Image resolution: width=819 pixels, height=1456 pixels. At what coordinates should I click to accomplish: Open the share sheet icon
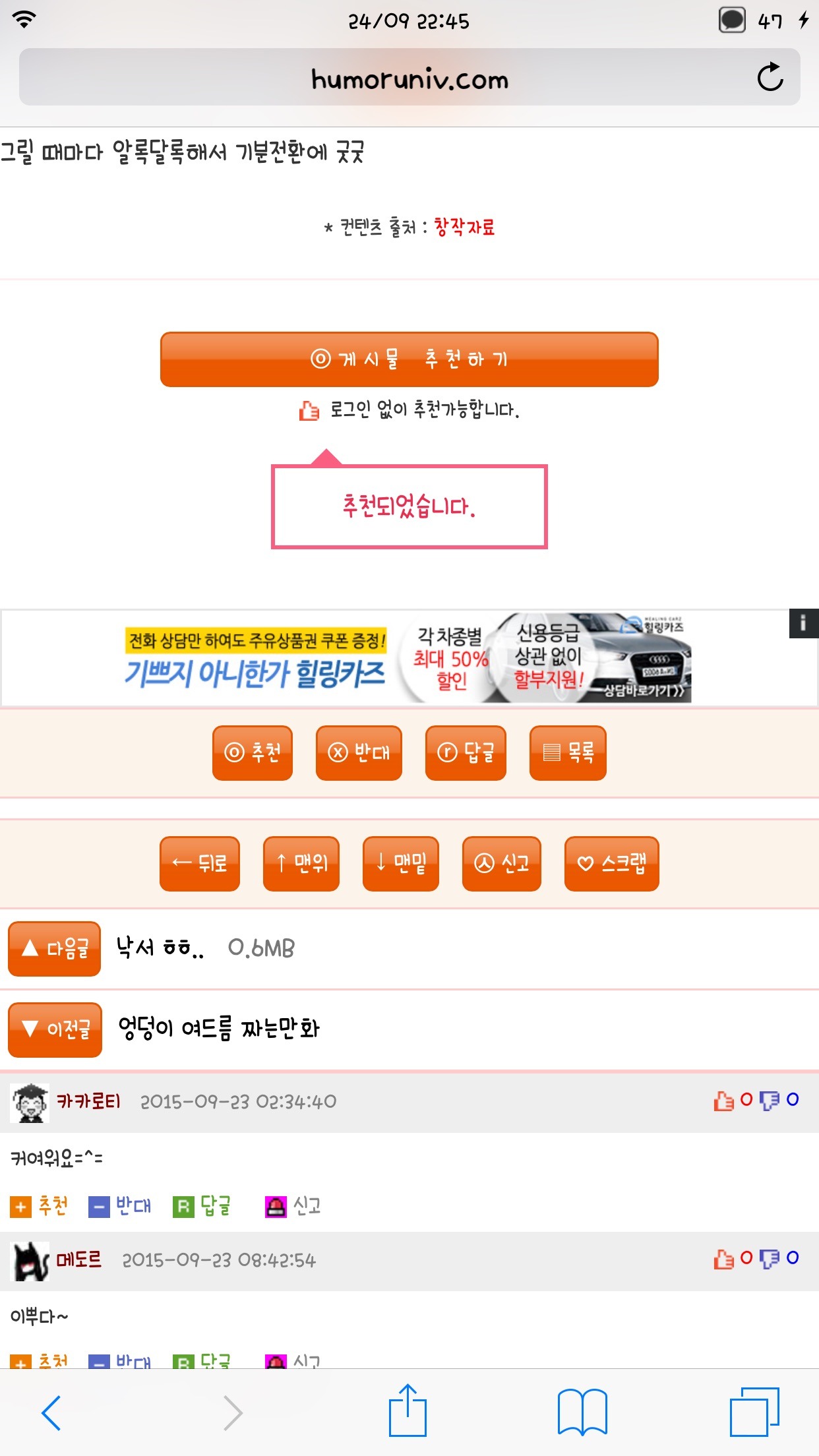[408, 1410]
